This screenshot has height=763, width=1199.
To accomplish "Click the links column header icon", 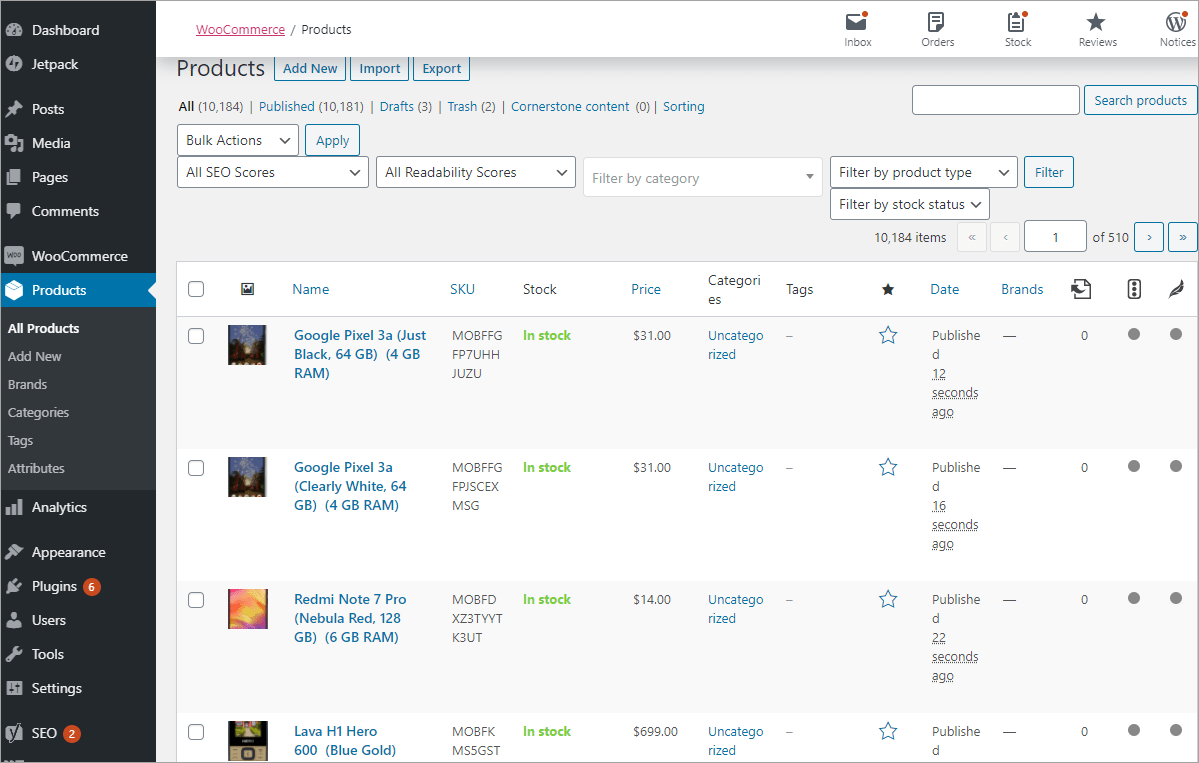I will click(x=1081, y=289).
